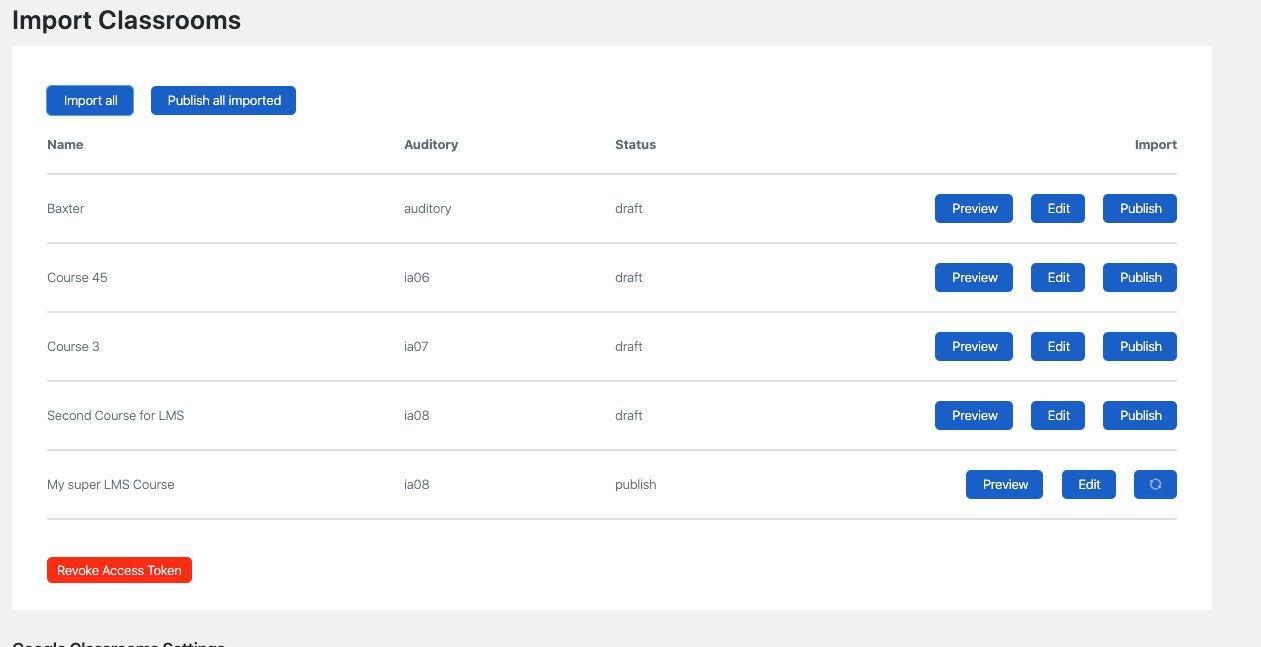The width and height of the screenshot is (1261, 647).
Task: Preview Second Course for LMS
Action: click(974, 415)
